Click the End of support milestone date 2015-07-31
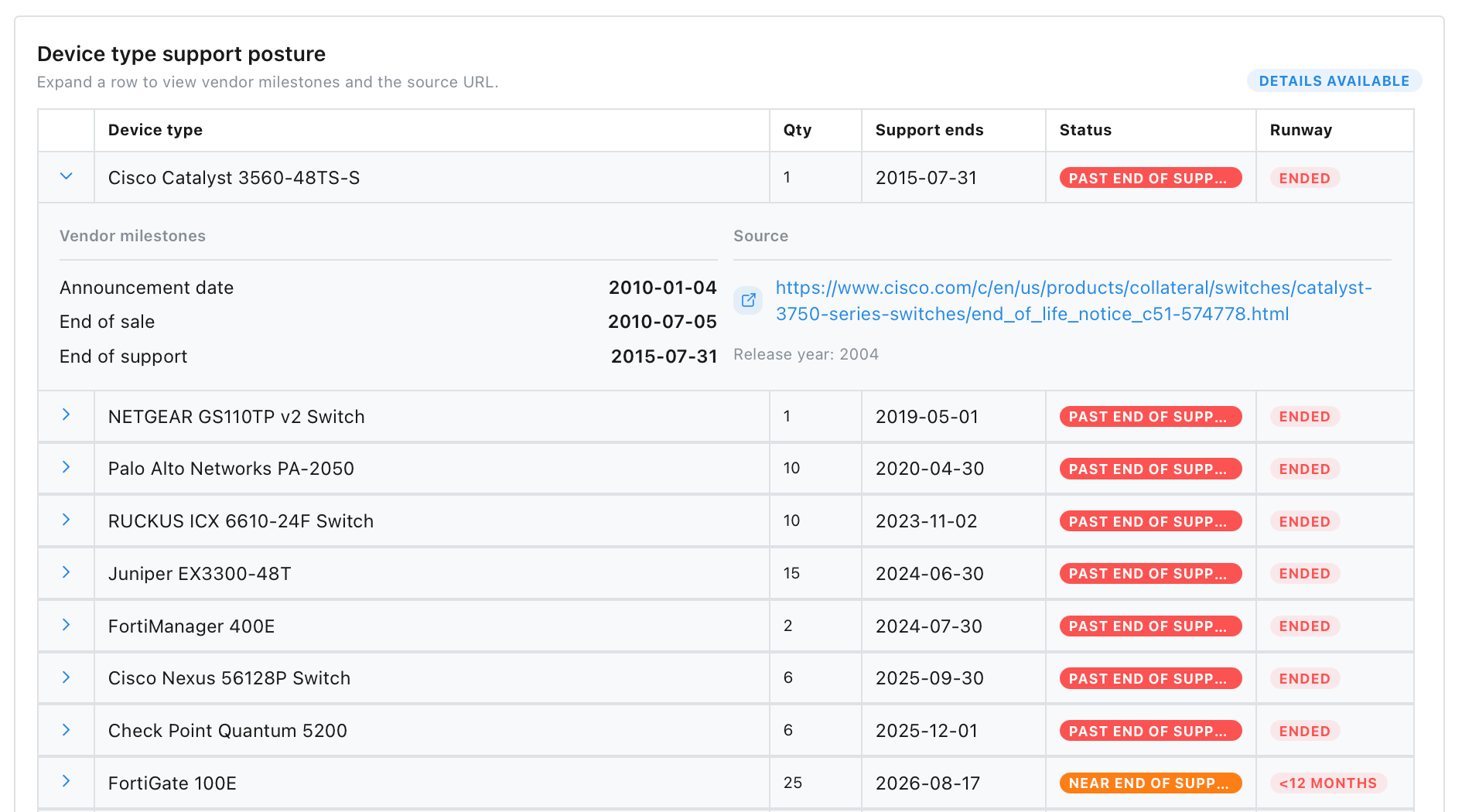The height and width of the screenshot is (812, 1462). coord(663,356)
